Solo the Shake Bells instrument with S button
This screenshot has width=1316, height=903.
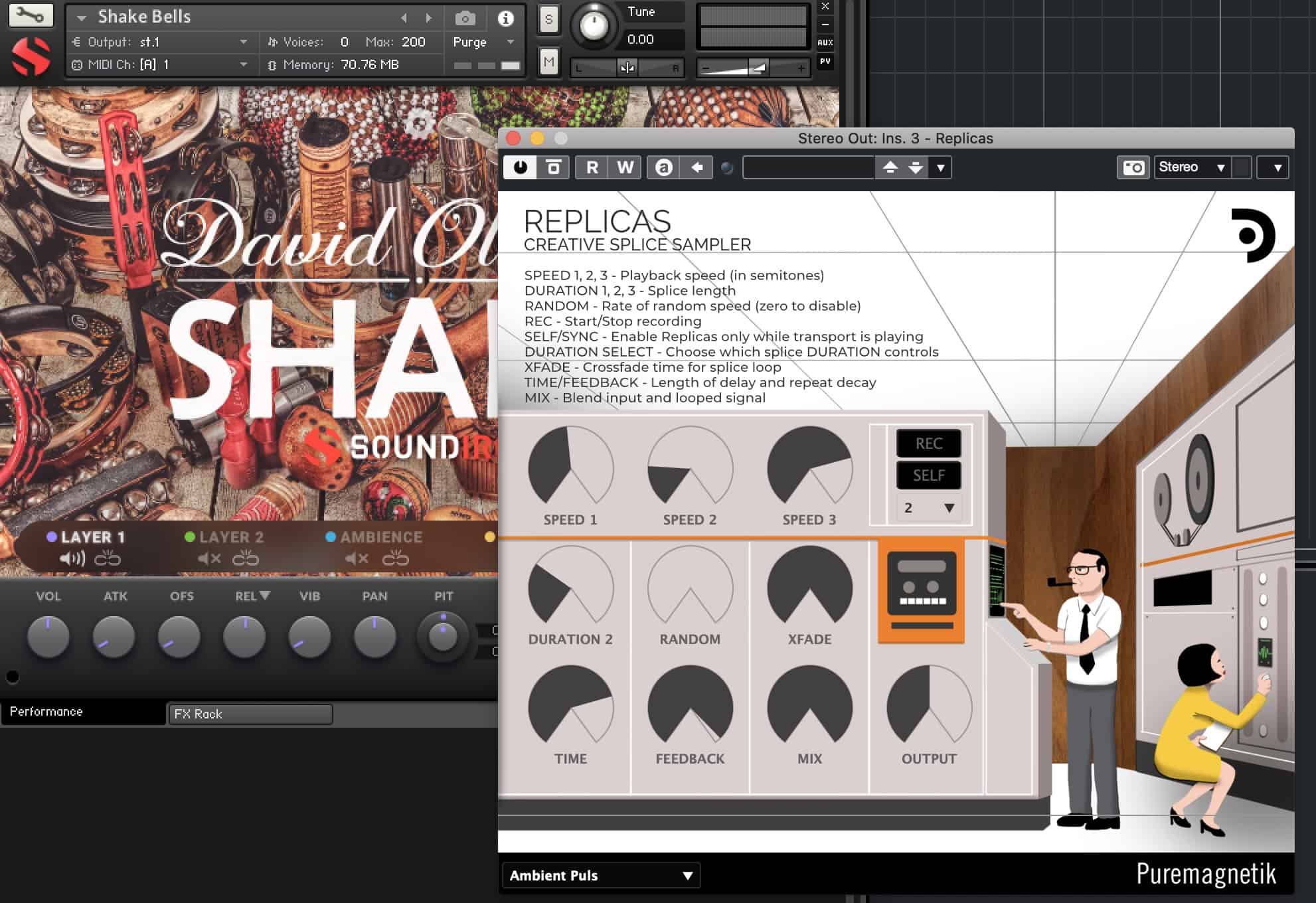click(x=548, y=19)
